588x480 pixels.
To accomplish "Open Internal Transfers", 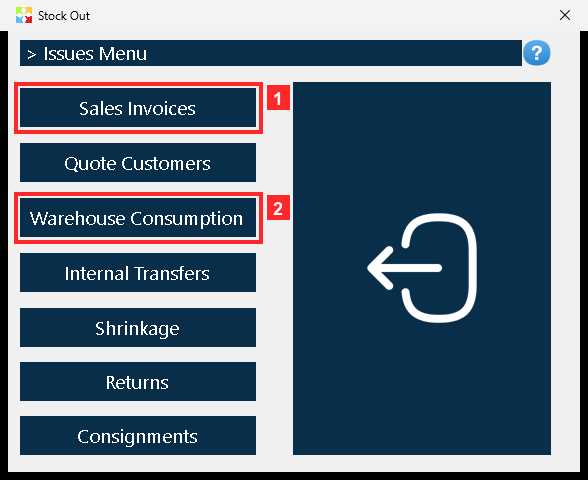I will click(138, 273).
